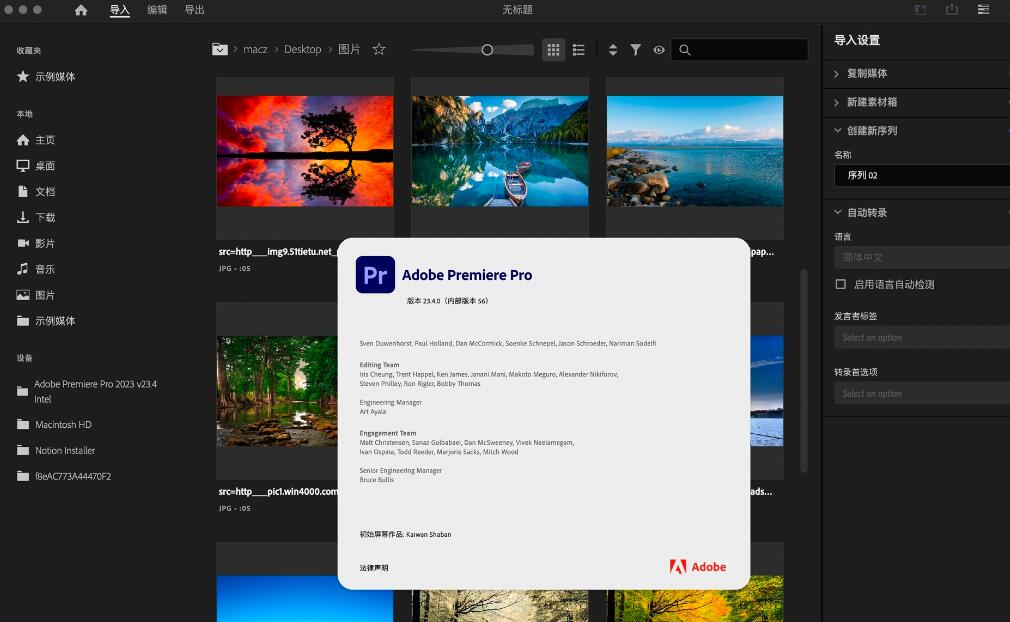Viewport: 1010px width, 622px height.
Task: Adjust the thumbnail size slider
Action: click(487, 50)
